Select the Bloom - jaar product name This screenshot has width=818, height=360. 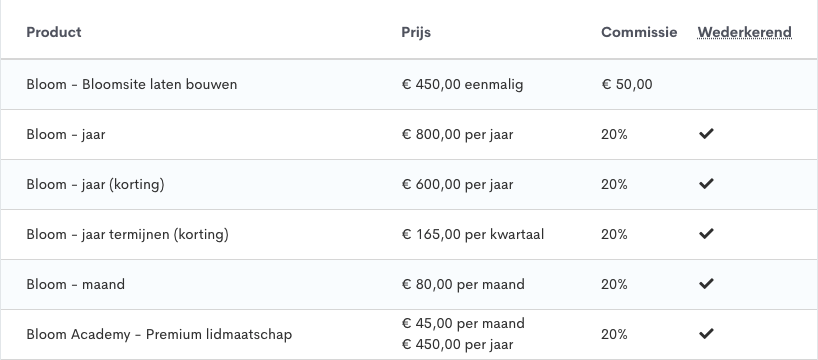[66, 135]
